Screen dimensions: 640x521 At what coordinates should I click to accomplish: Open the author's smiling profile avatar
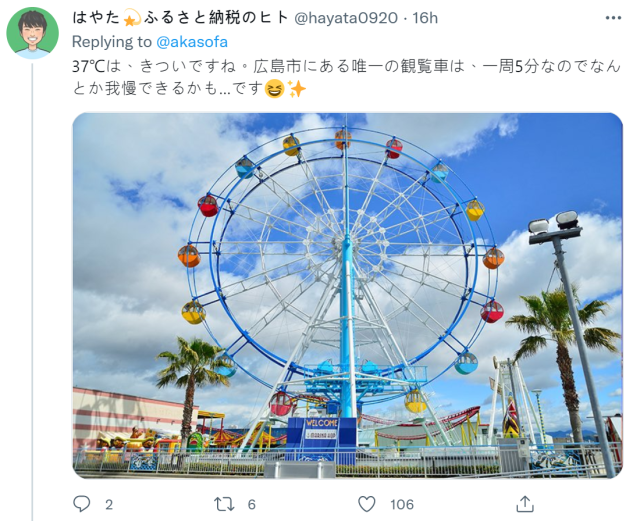coord(33,33)
